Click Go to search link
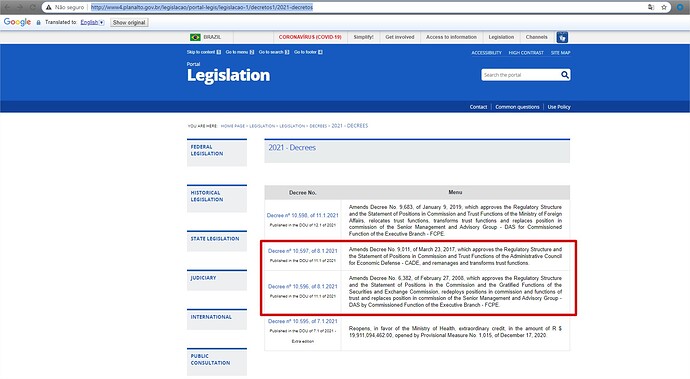690x379 pixels. coord(274,52)
